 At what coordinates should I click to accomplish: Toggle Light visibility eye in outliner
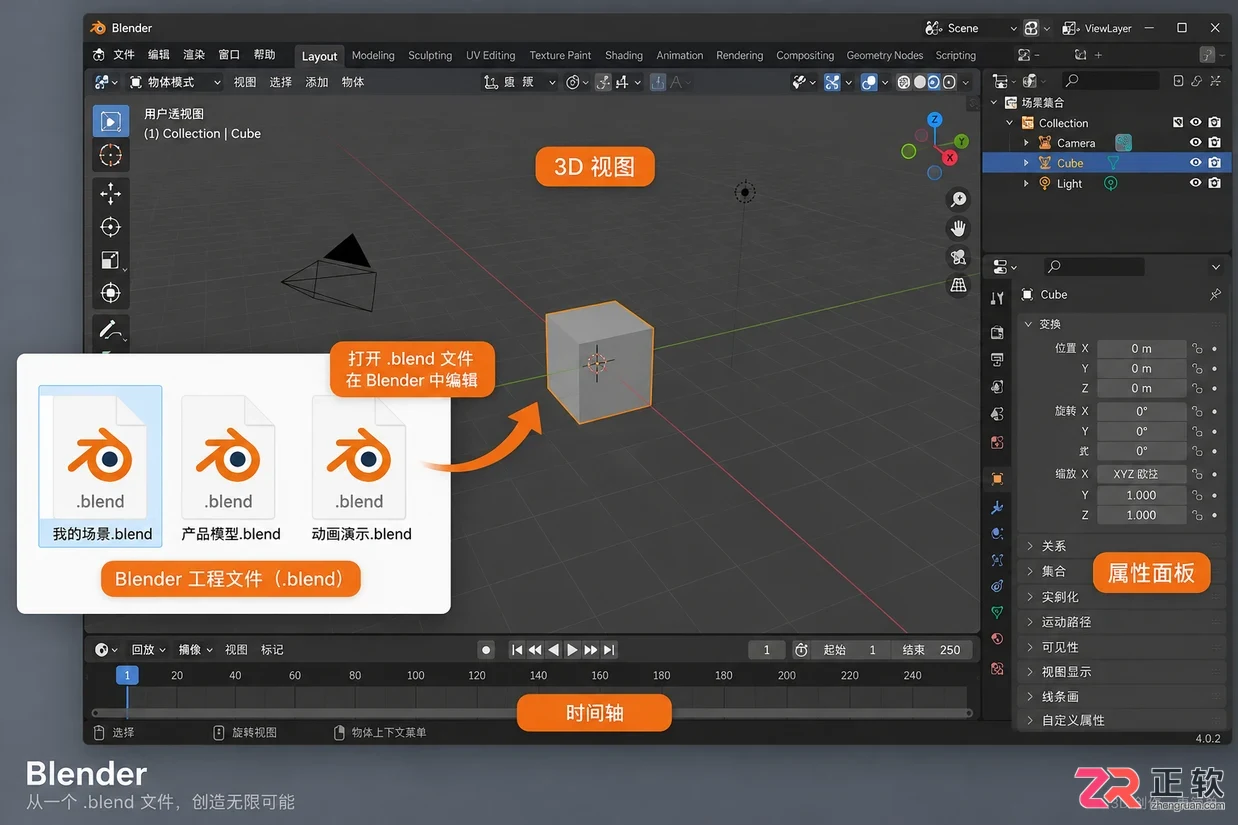click(1195, 183)
